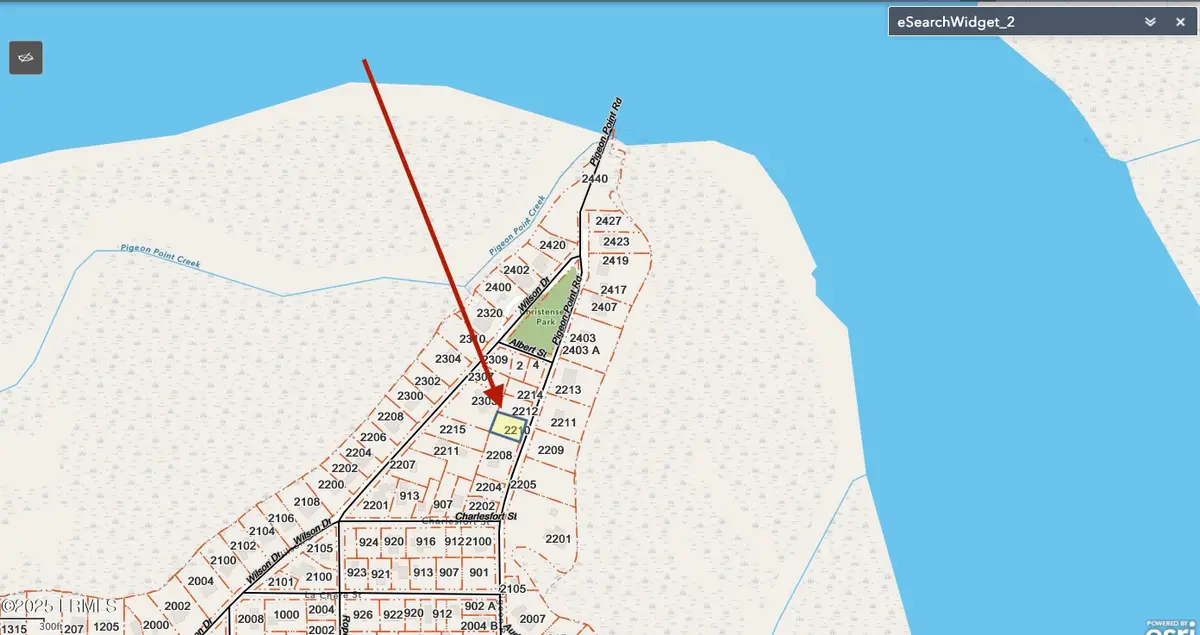Select the sketch/draw tool icon

click(25, 57)
